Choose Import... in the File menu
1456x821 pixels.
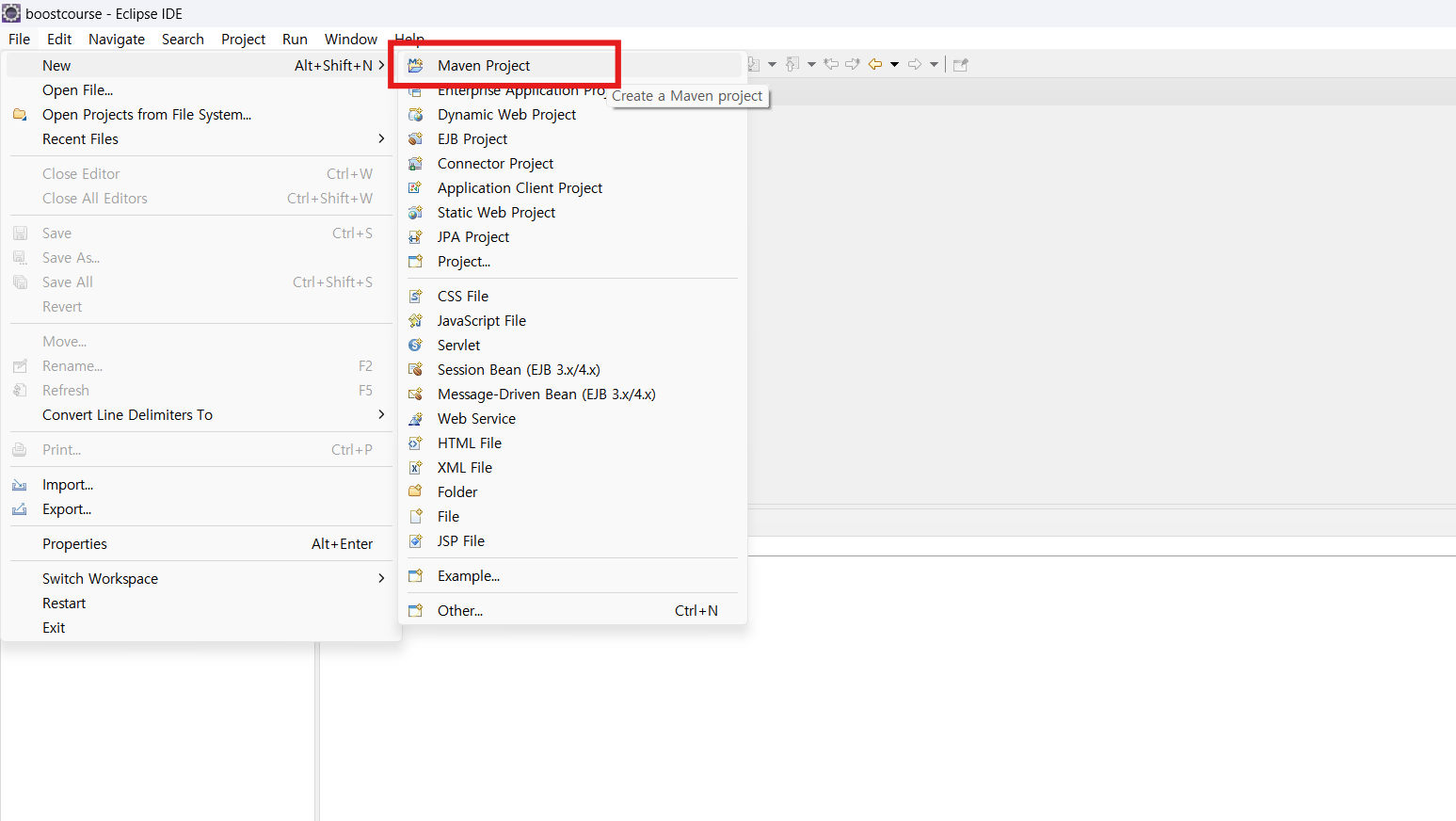200,485
